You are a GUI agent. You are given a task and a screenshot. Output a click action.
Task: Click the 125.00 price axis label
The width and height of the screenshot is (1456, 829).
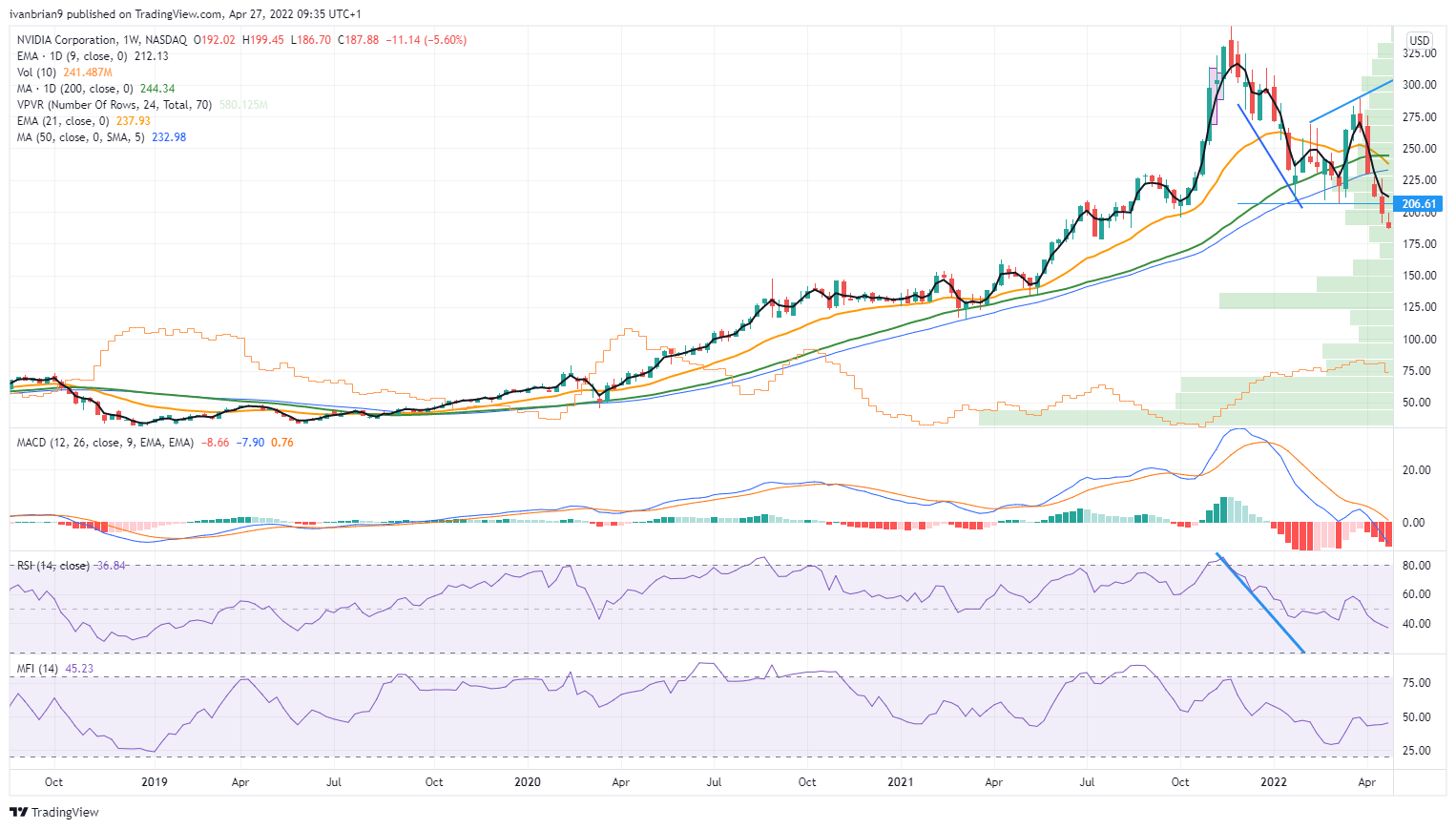click(1420, 307)
